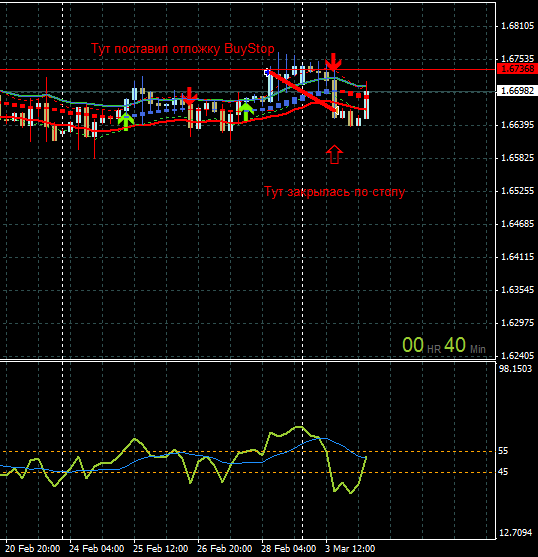Click the 1.64115 price scale value
This screenshot has width=538, height=557.
517,257
